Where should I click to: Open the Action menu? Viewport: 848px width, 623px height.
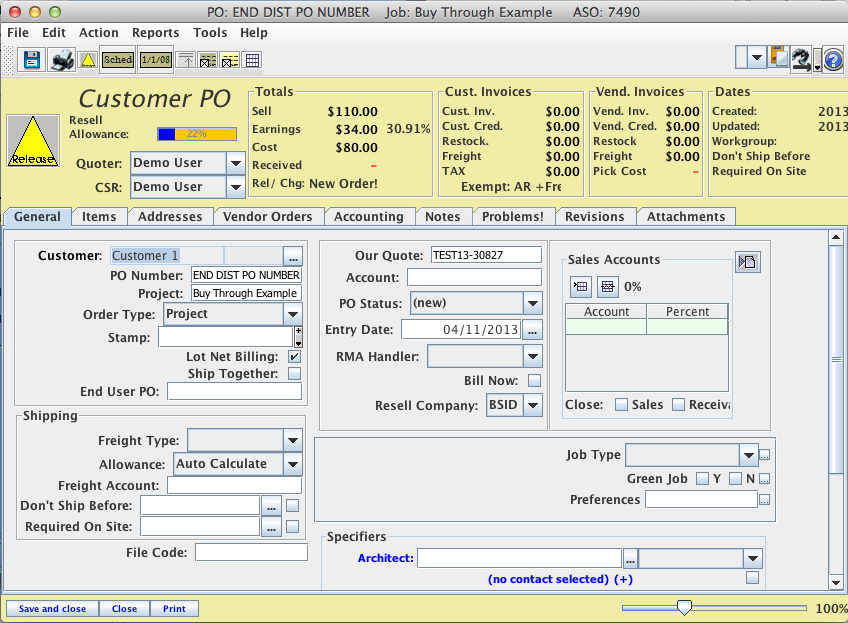click(98, 32)
